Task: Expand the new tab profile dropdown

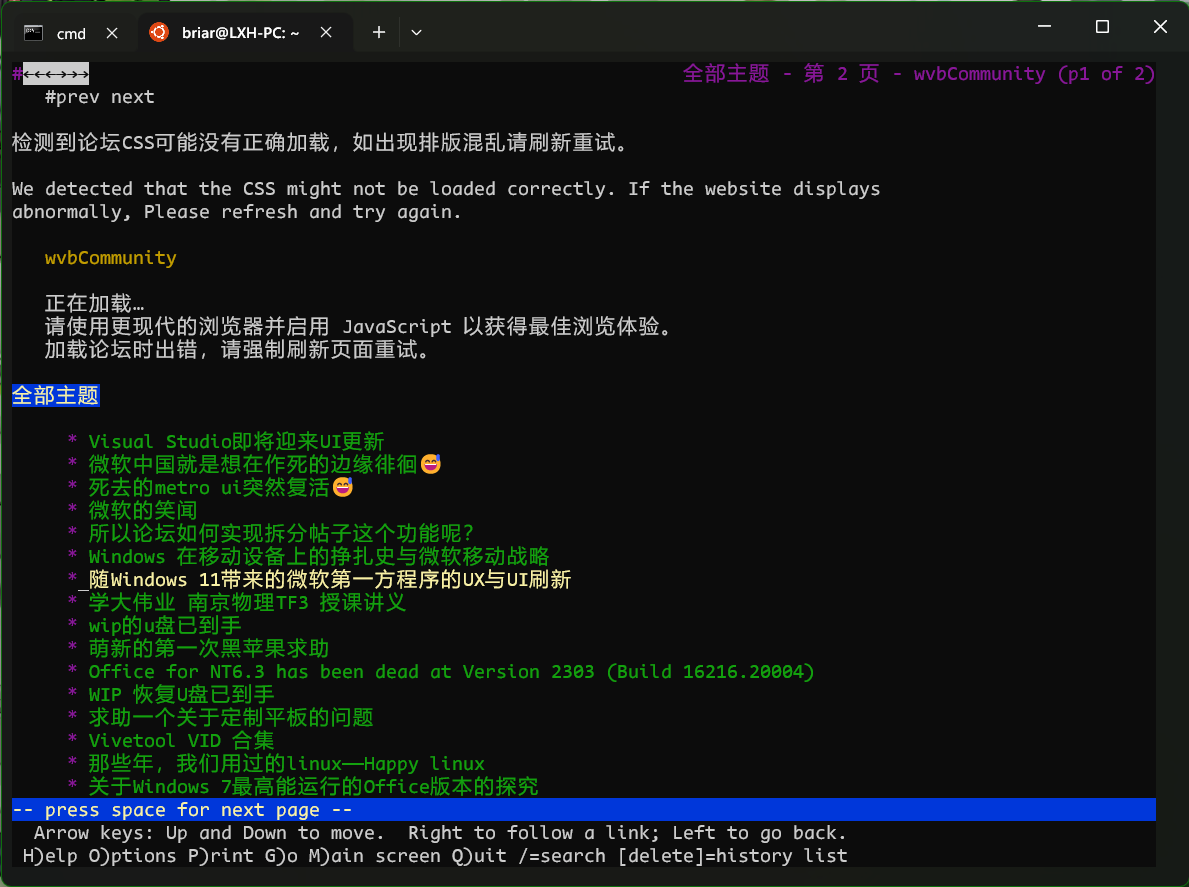Action: 416,33
